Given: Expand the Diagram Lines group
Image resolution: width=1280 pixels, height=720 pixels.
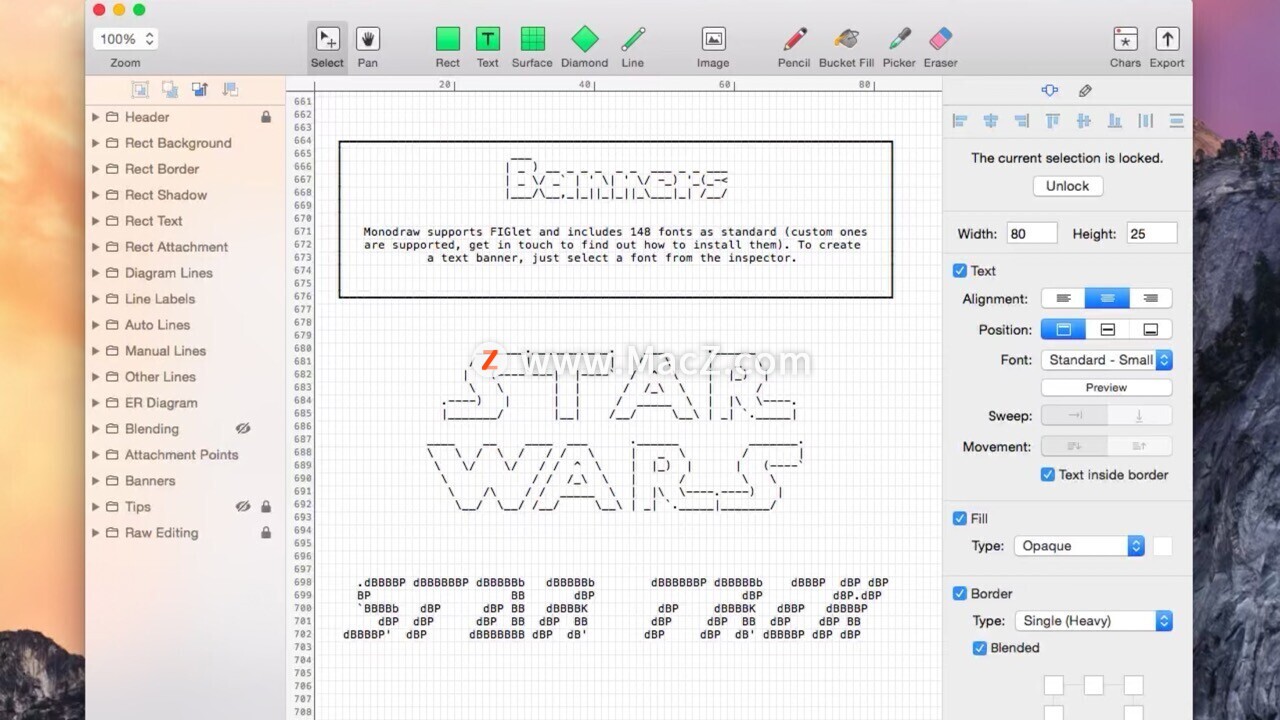Looking at the screenshot, I should 96,273.
